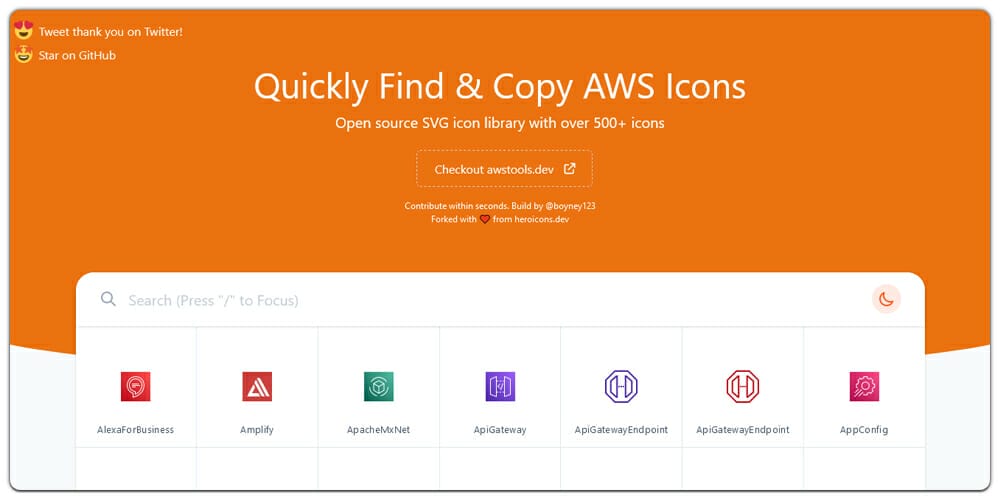
Task: Click the heart-eyes emoji icon
Action: tap(24, 31)
